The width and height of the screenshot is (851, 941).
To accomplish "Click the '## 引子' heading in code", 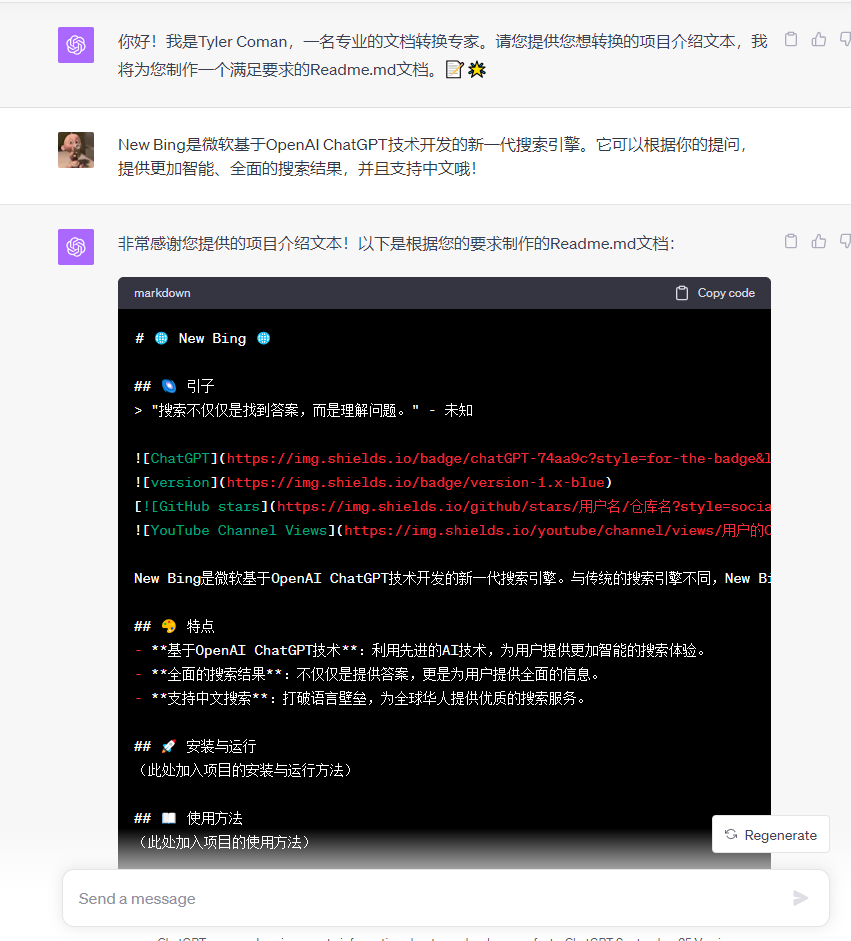I will pyautogui.click(x=174, y=386).
